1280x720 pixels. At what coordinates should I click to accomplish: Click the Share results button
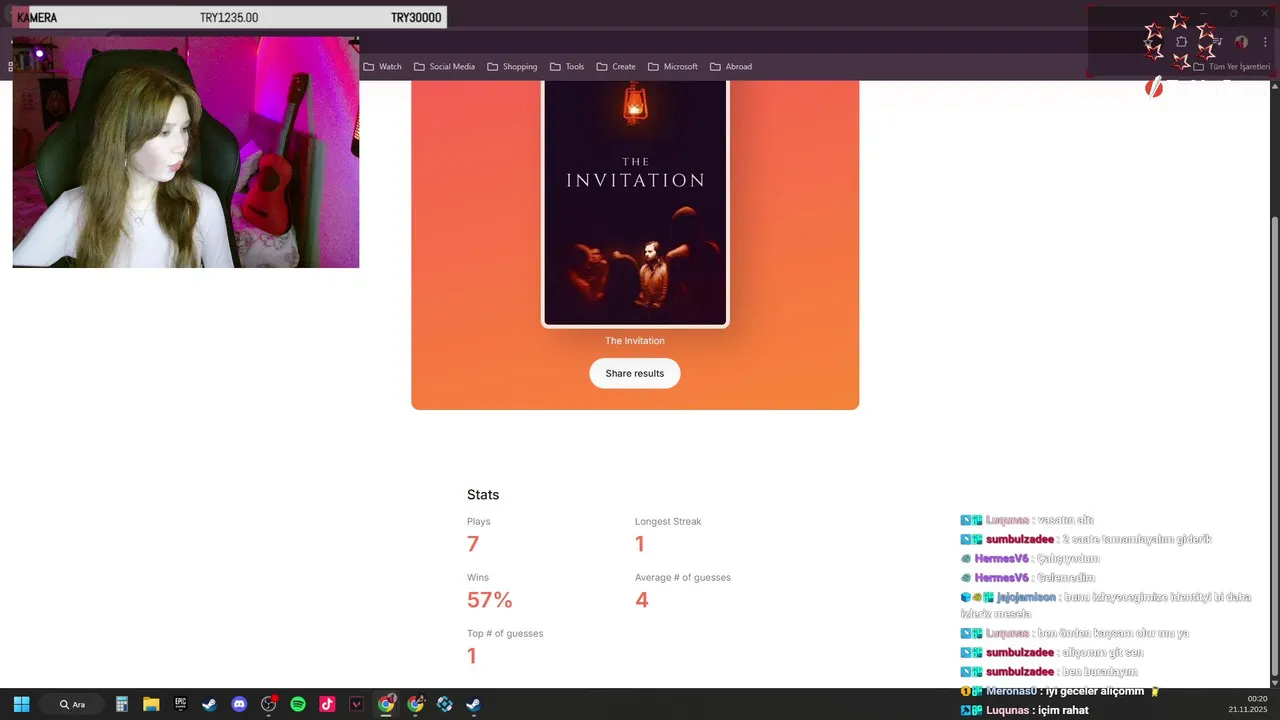click(635, 373)
